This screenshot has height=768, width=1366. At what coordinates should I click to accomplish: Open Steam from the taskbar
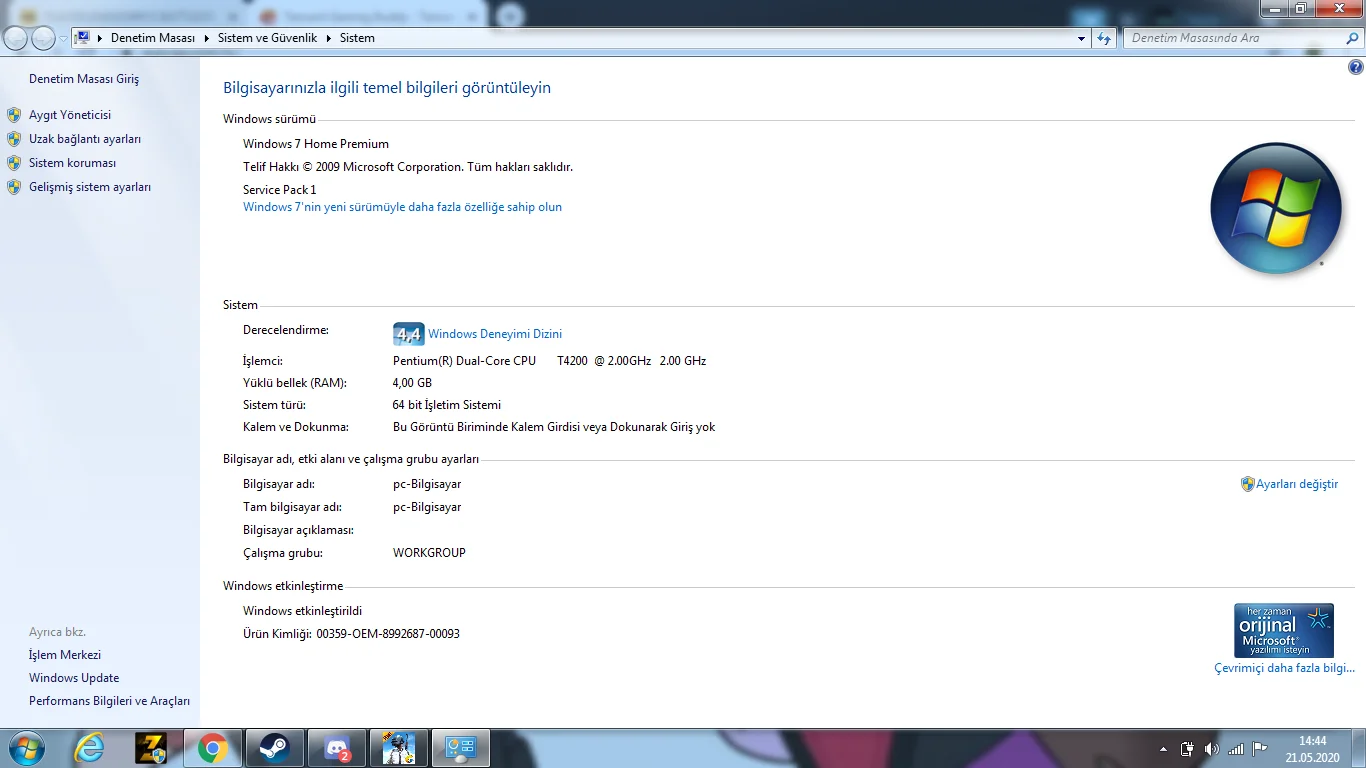click(x=273, y=748)
